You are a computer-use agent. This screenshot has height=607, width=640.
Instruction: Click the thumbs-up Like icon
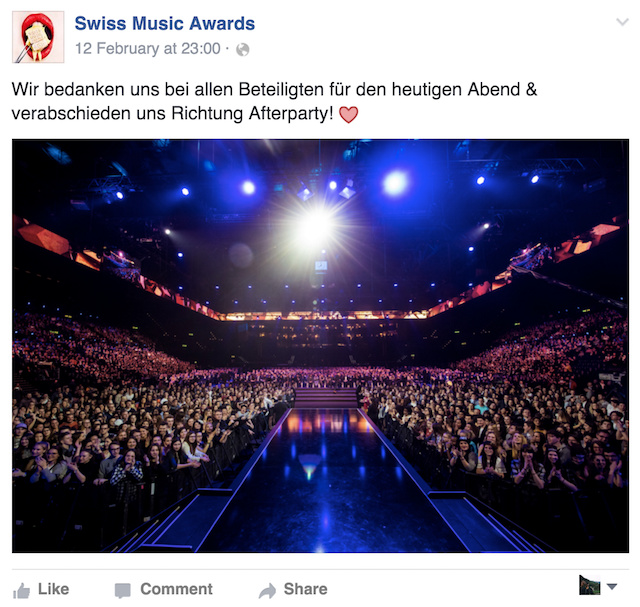pyautogui.click(x=21, y=590)
